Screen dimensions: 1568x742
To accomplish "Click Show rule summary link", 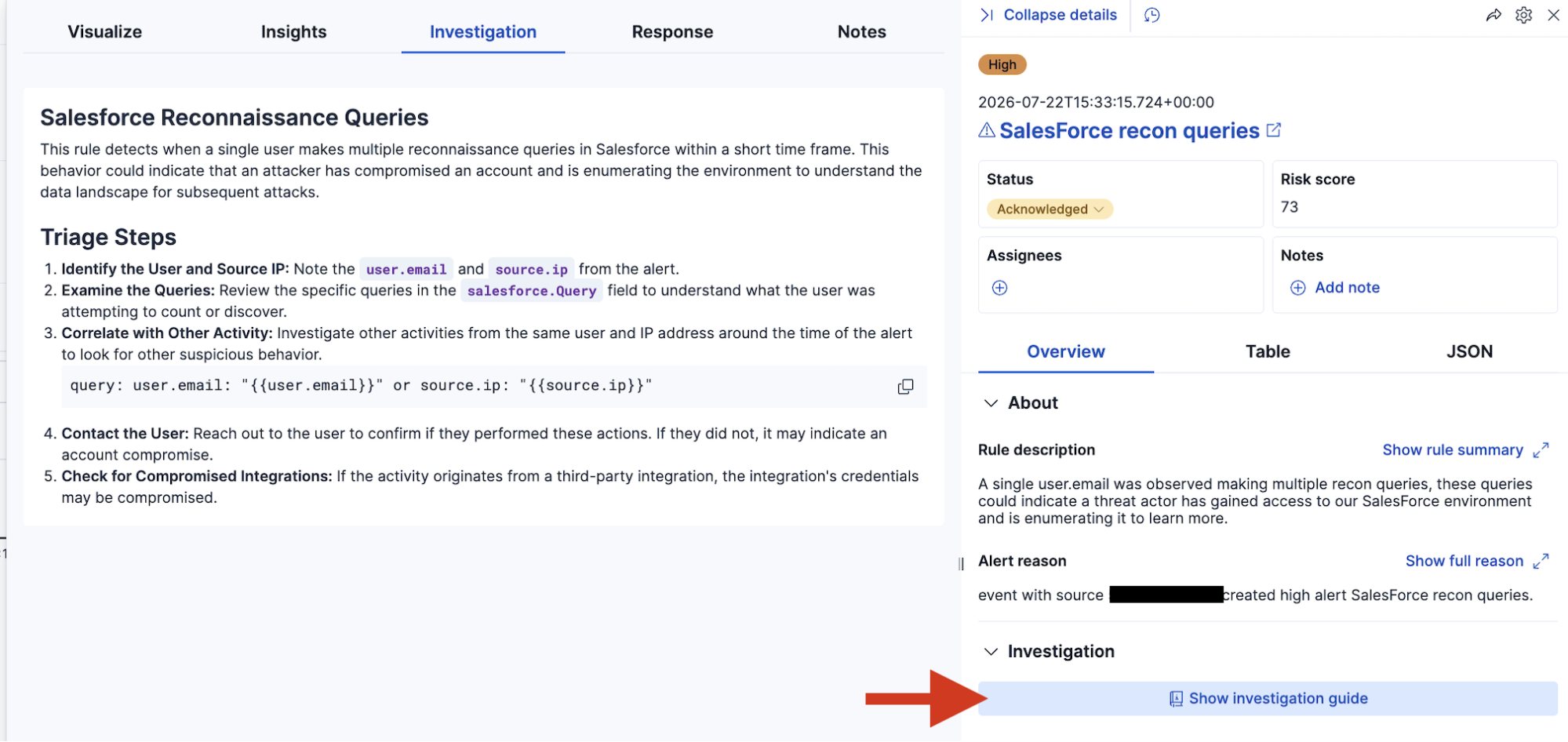I will point(1453,450).
